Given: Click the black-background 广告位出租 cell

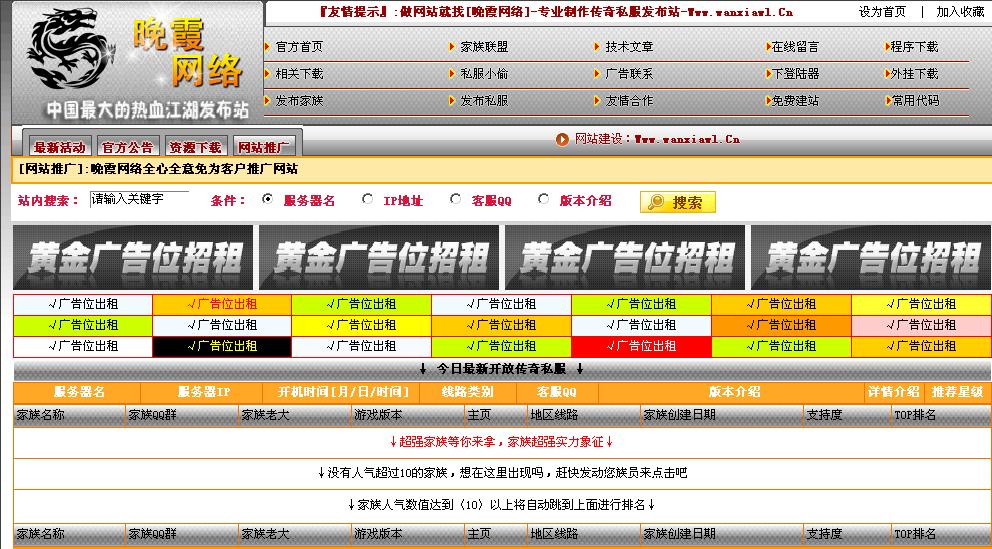Looking at the screenshot, I should 222,346.
